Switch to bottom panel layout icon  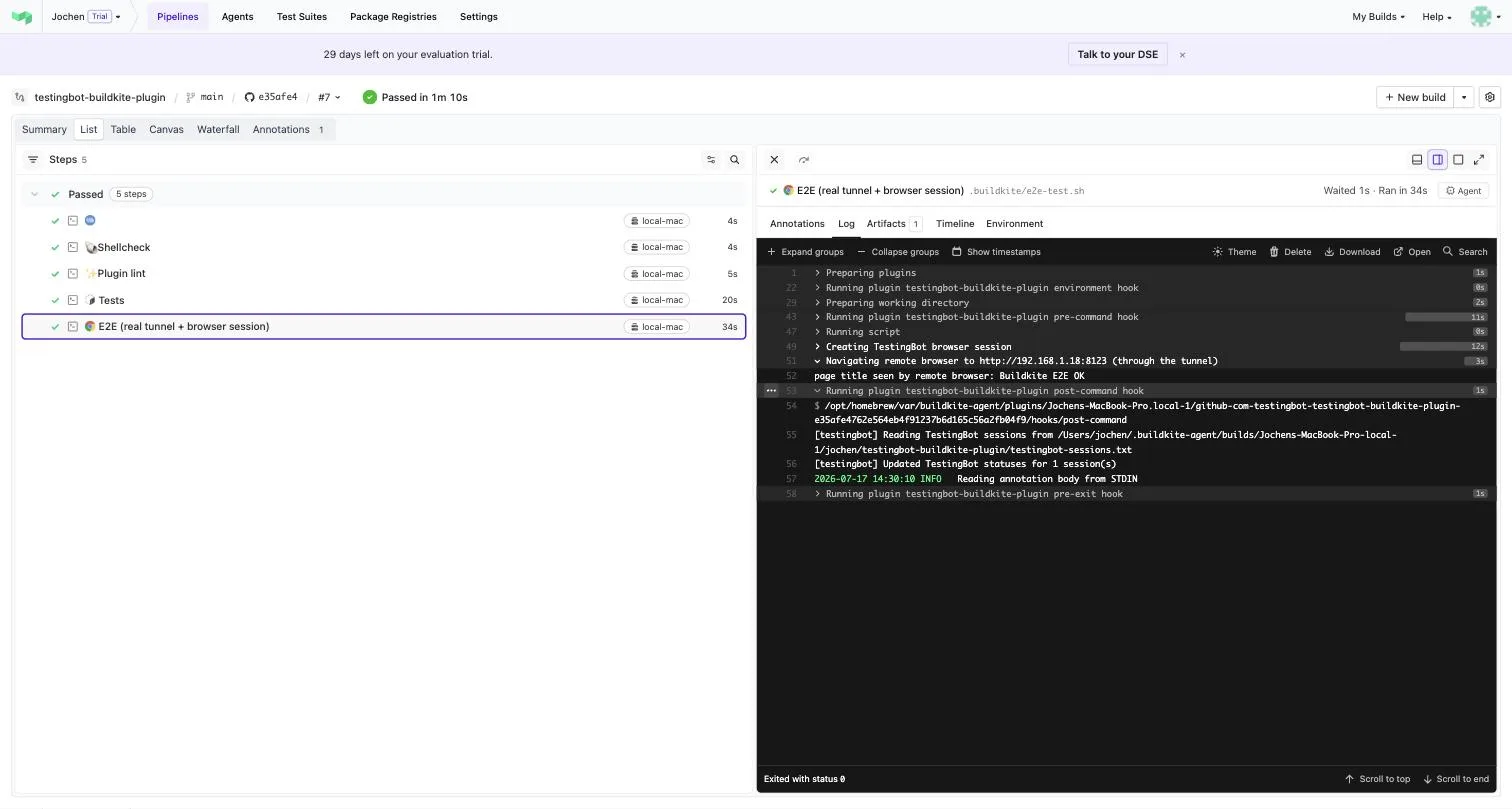click(1417, 160)
